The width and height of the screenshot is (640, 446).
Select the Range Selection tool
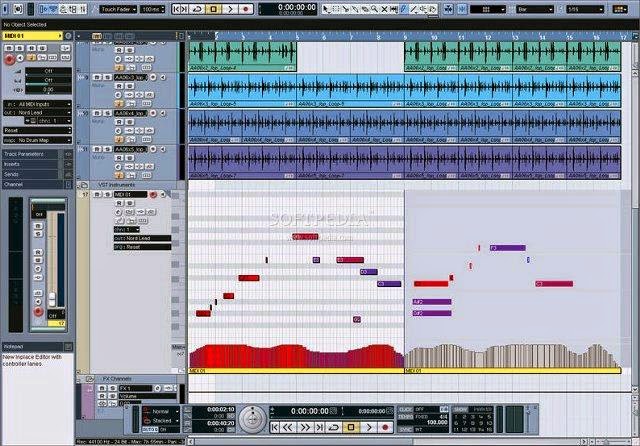[x=335, y=9]
